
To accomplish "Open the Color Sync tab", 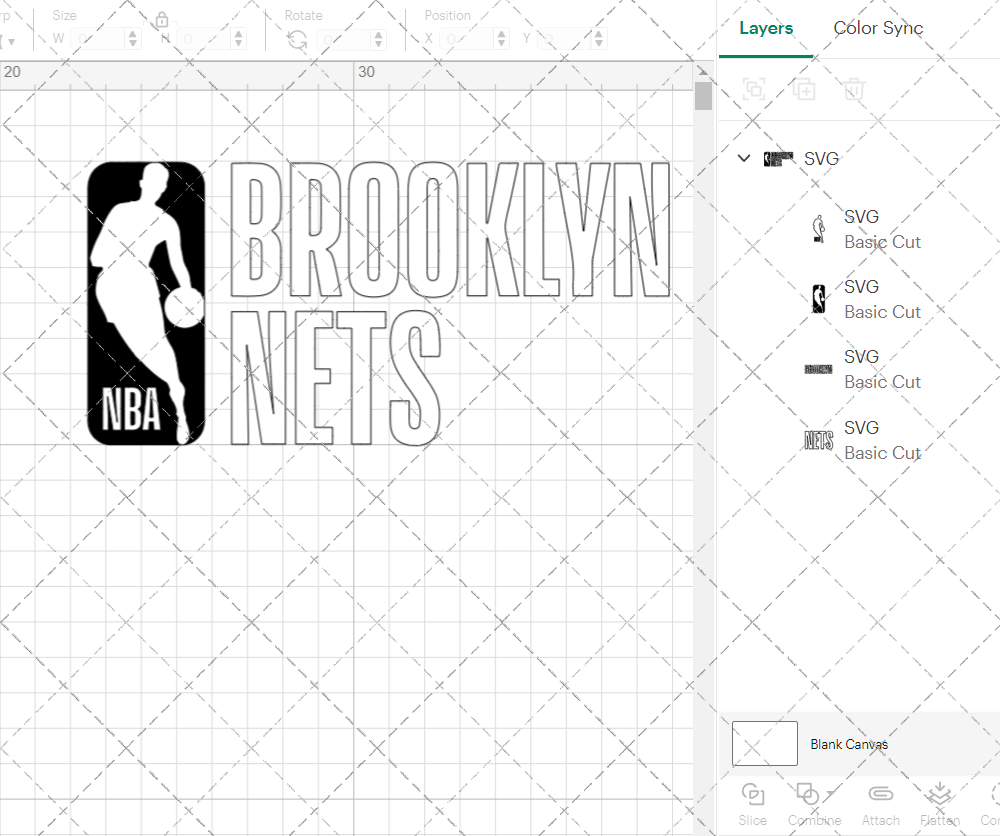I will click(x=878, y=28).
